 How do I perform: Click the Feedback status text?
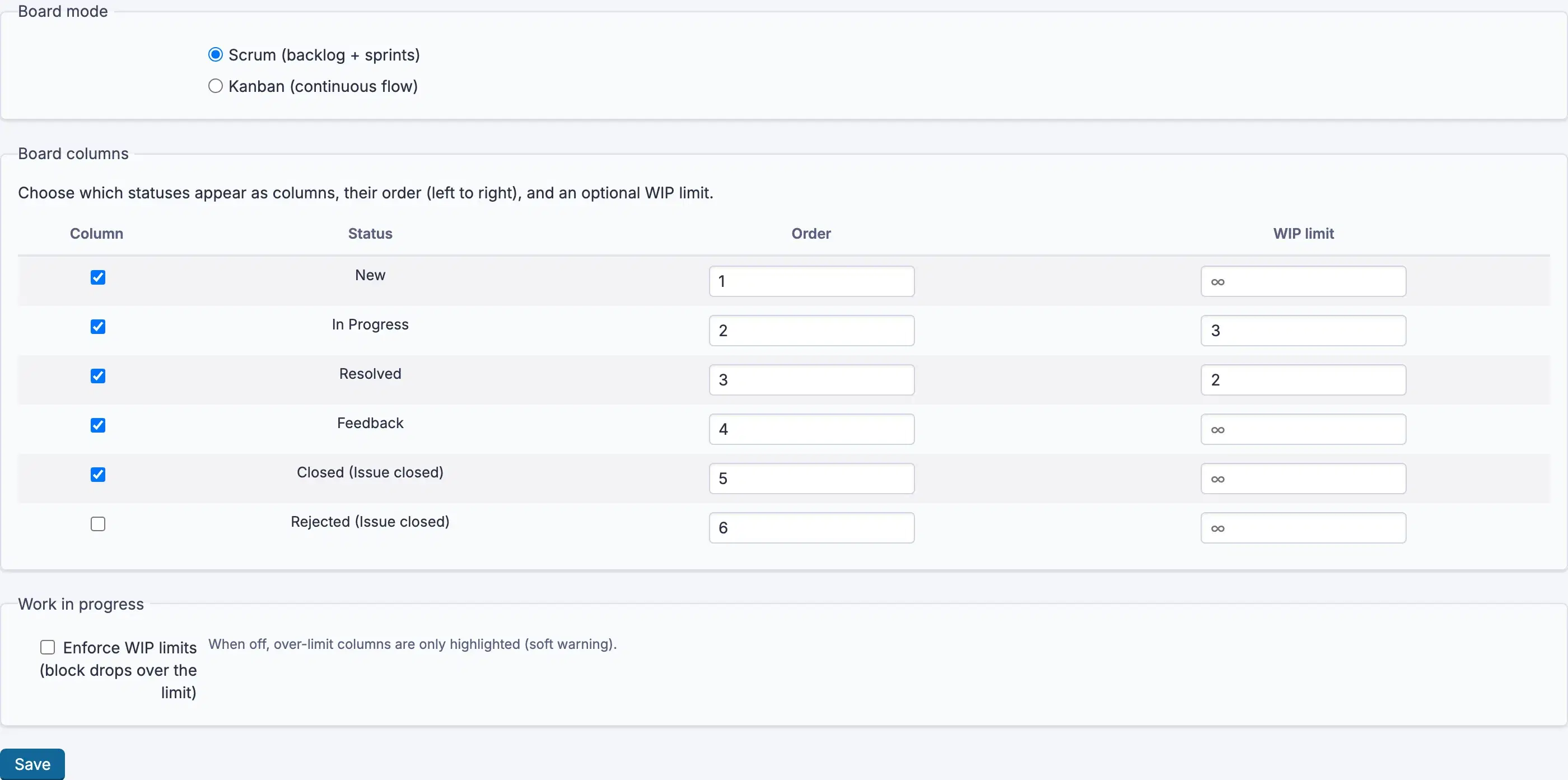pos(370,423)
